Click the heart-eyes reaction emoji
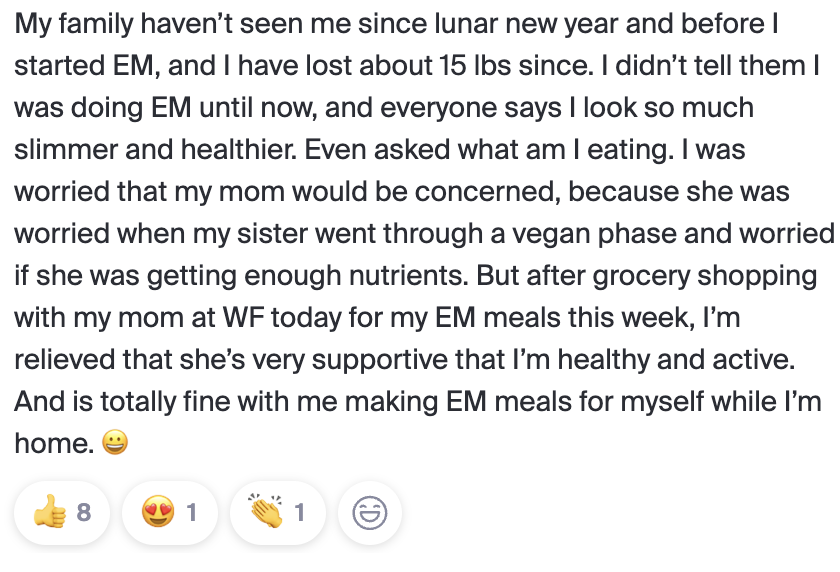840x572 pixels. 158,512
